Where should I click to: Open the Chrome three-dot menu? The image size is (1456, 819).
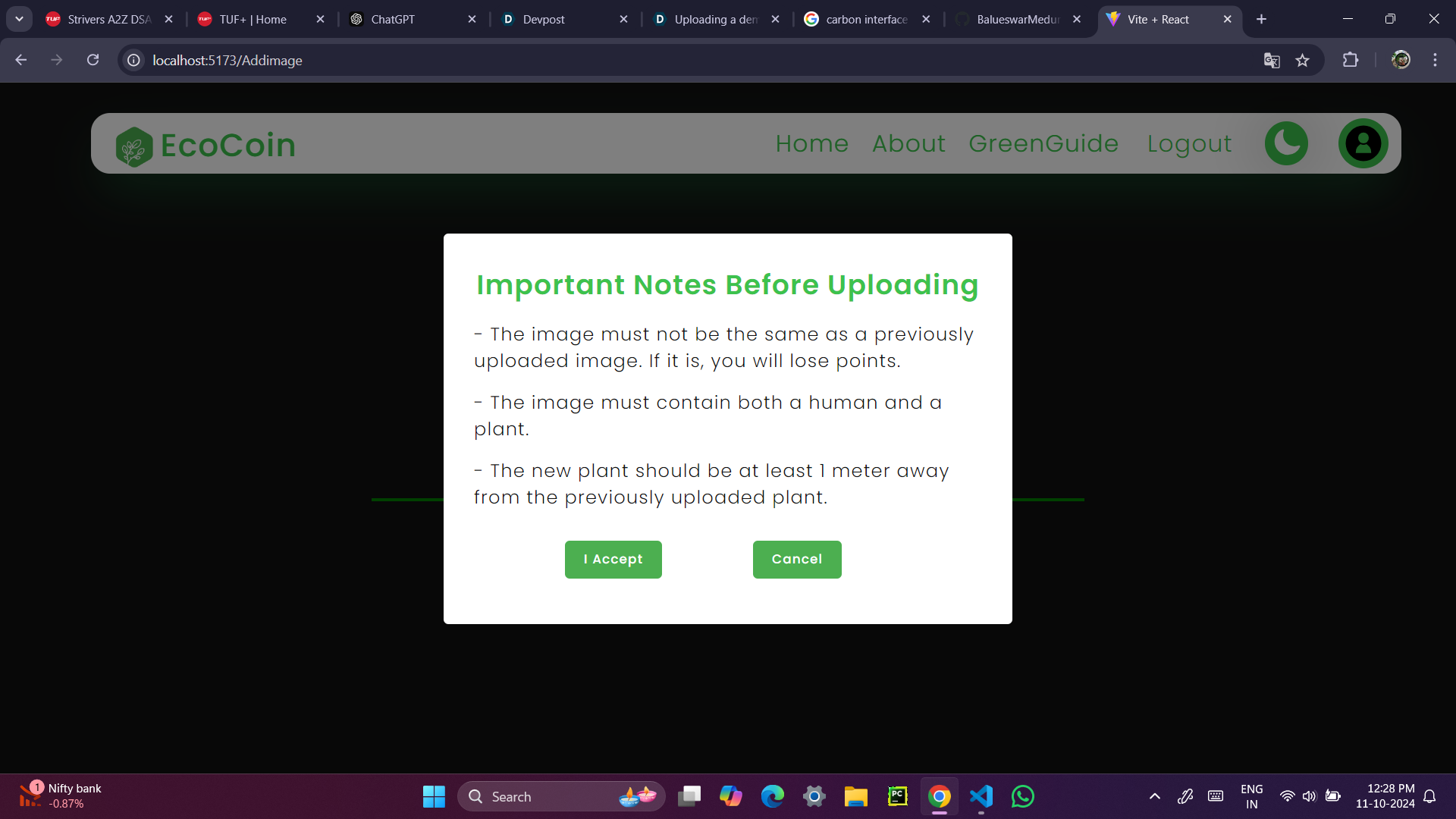(x=1435, y=60)
